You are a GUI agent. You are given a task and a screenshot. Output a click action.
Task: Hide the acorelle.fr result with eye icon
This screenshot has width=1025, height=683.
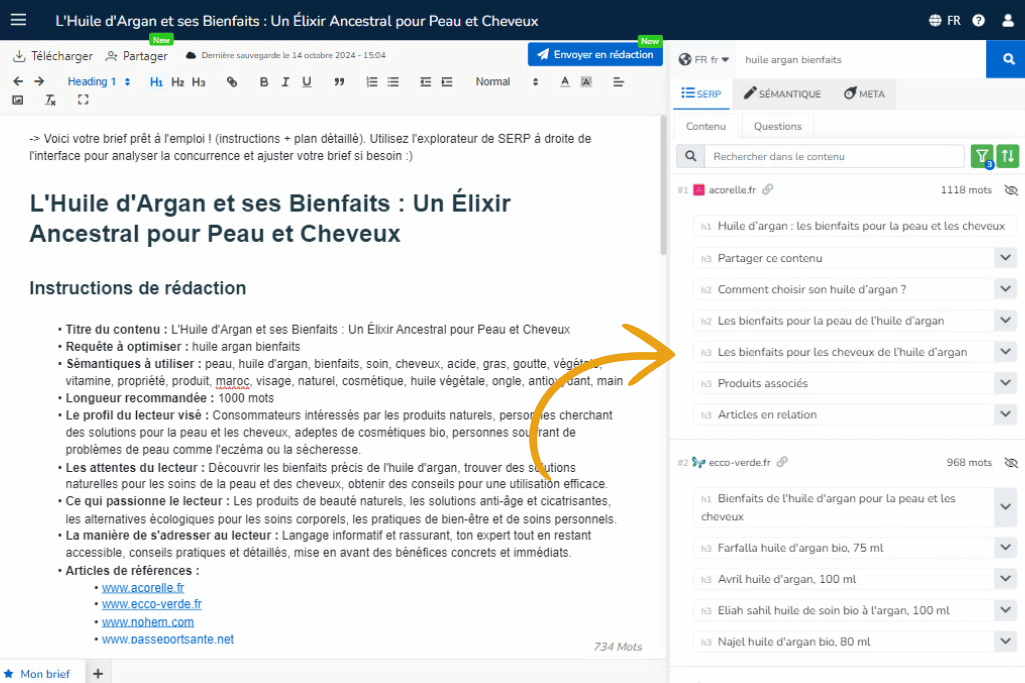(x=1011, y=190)
